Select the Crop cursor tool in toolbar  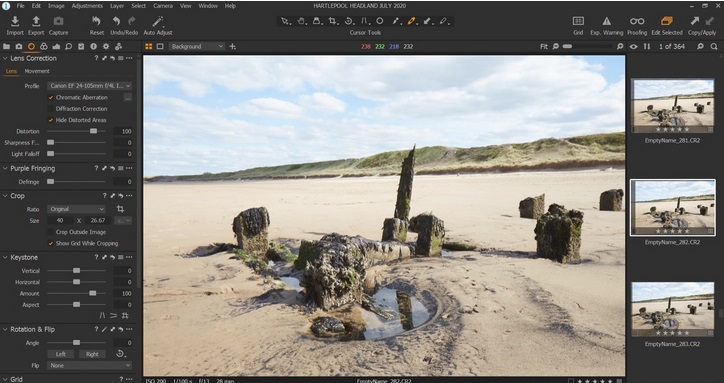[x=332, y=21]
